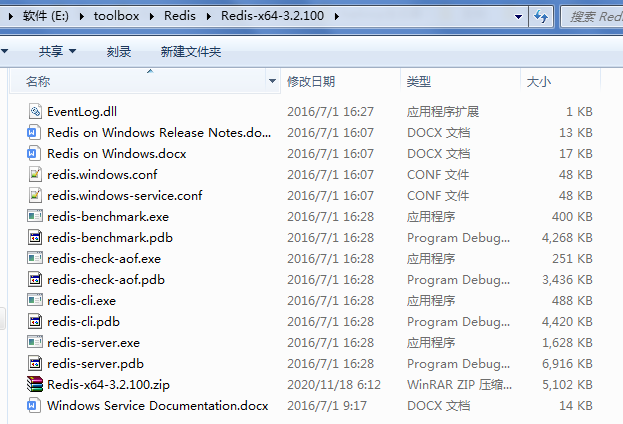The width and height of the screenshot is (623, 424).
Task: Expand the arrow after toolbox breadcrumb
Action: tap(152, 16)
